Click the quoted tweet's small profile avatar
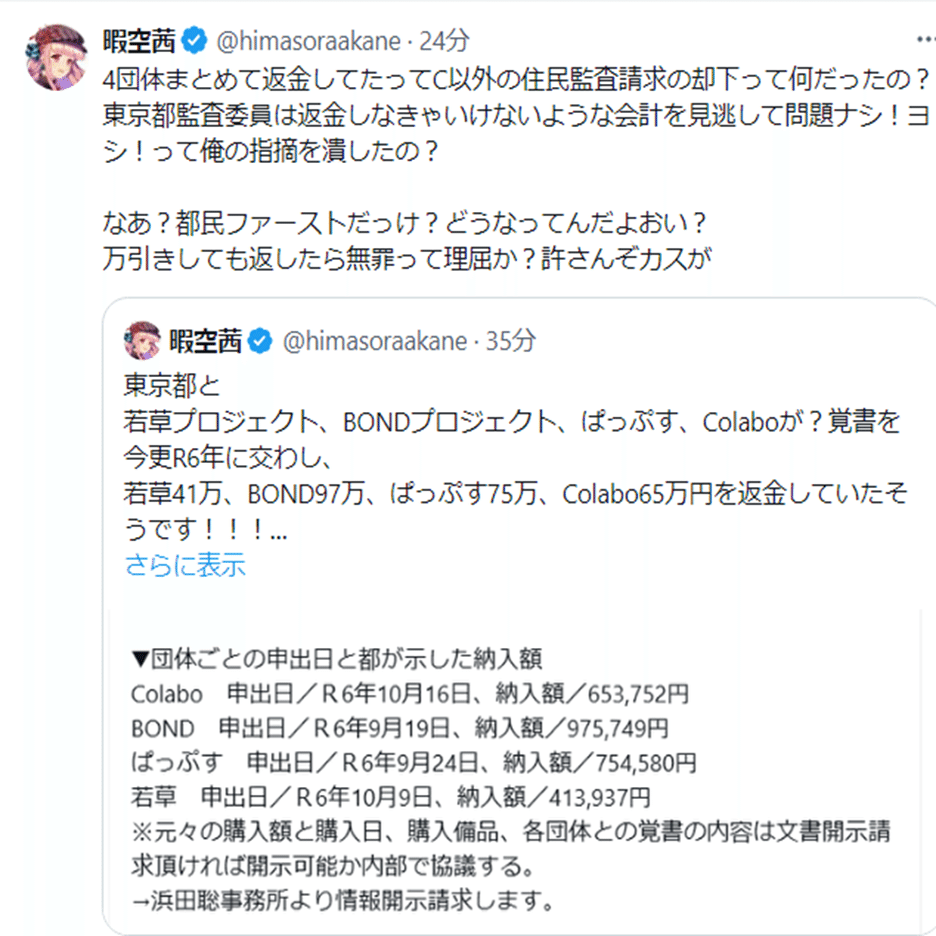This screenshot has width=936, height=936. click(x=143, y=341)
